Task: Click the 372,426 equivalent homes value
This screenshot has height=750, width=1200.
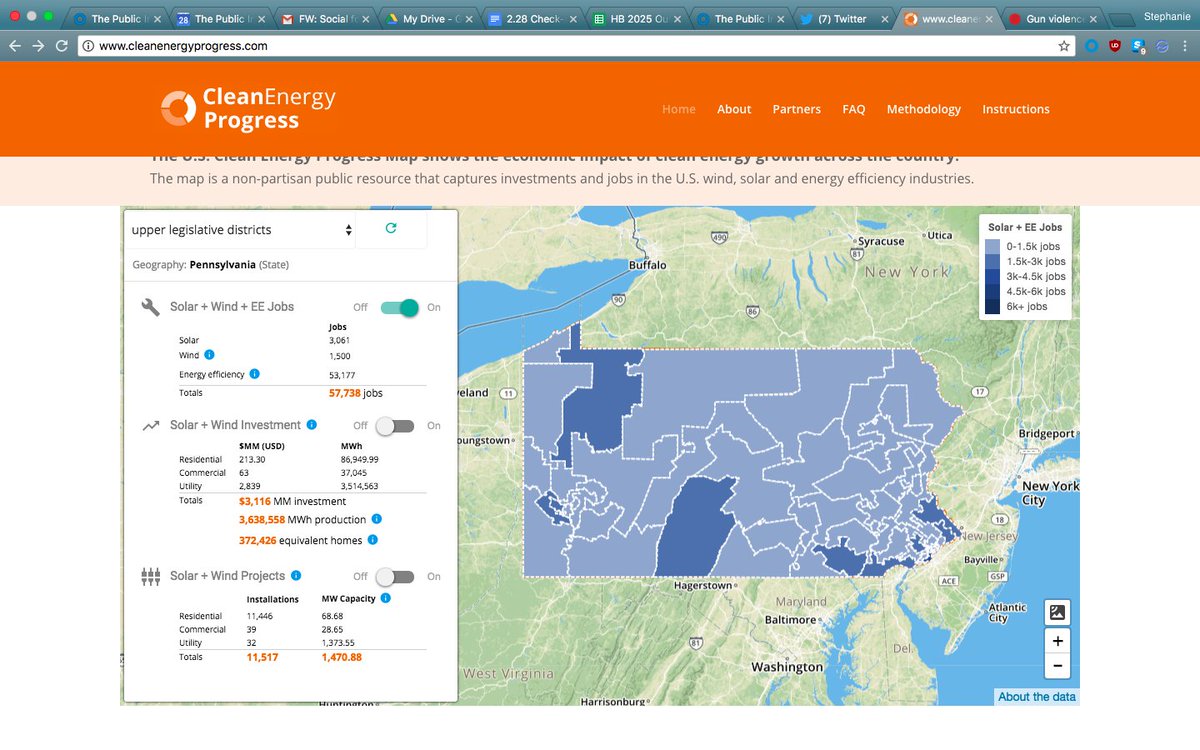Action: tap(299, 540)
